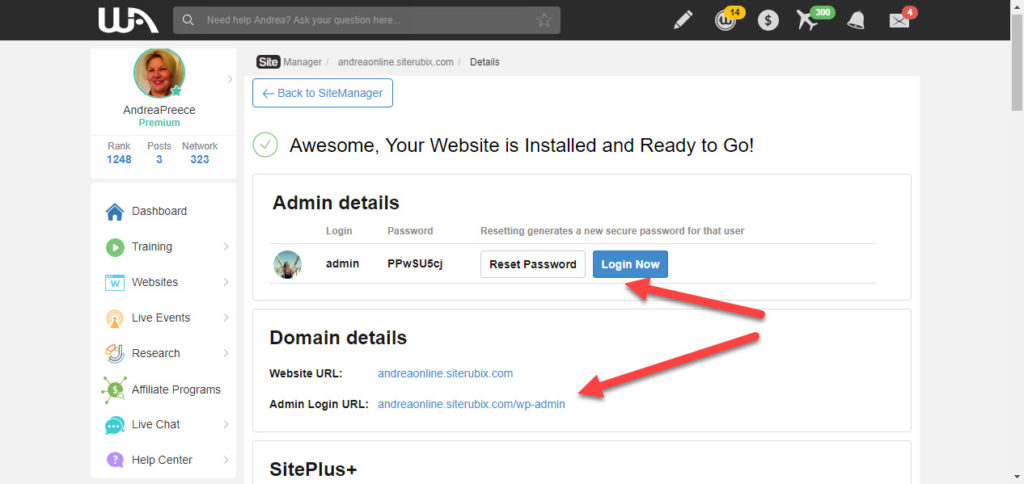Click the Research sidebar icon

point(114,353)
